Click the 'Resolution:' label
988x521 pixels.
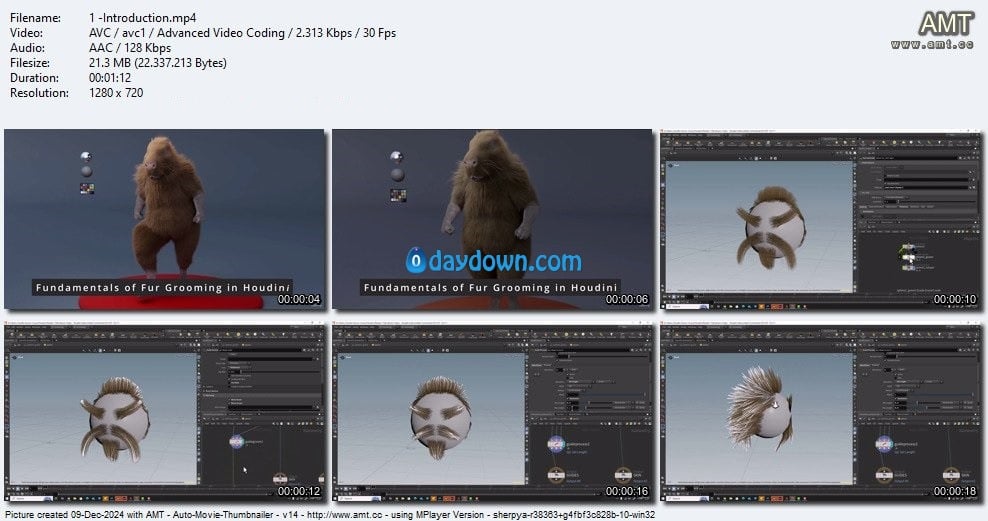point(39,93)
